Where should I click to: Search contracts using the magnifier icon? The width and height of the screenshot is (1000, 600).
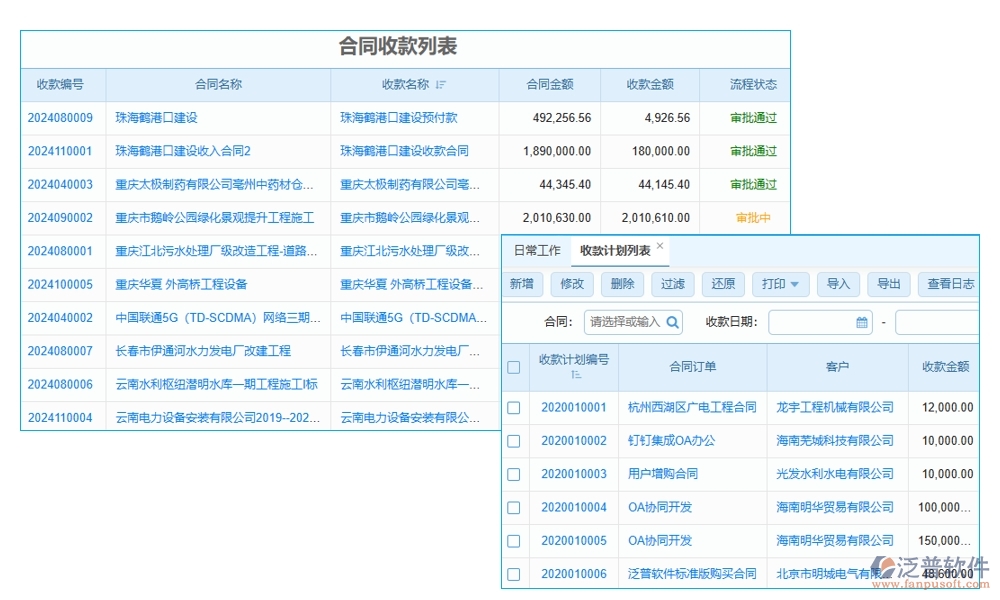pyautogui.click(x=673, y=322)
